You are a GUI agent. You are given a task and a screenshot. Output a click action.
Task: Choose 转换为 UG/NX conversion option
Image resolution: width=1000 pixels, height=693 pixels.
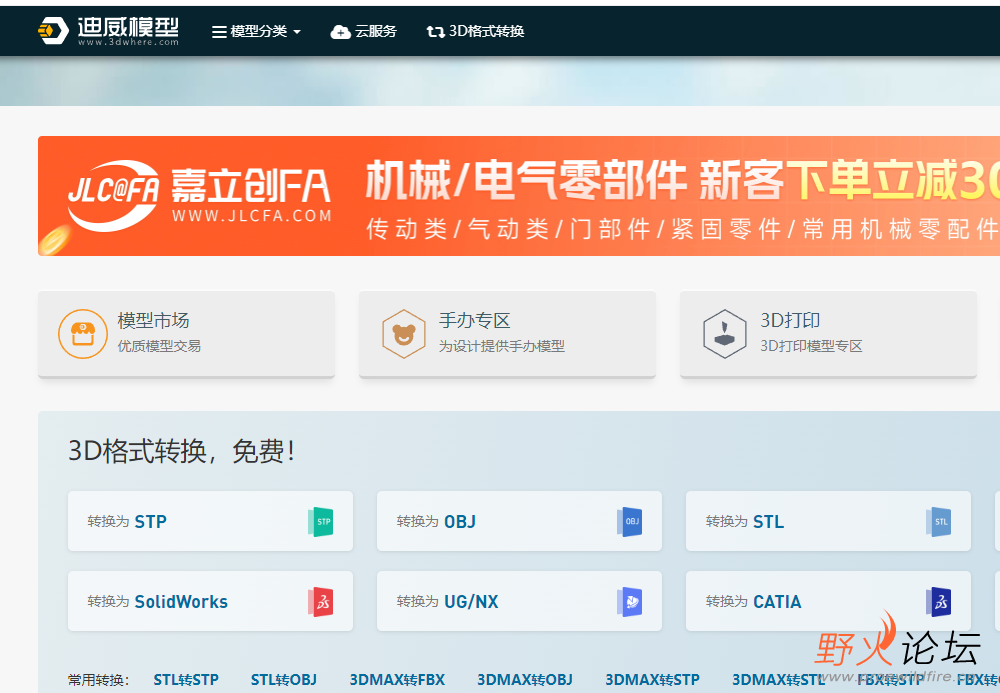519,601
